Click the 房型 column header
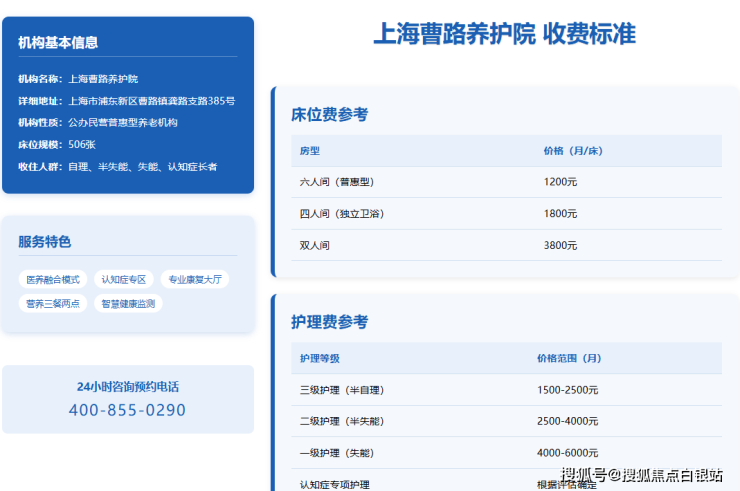This screenshot has width=740, height=491. [x=310, y=151]
